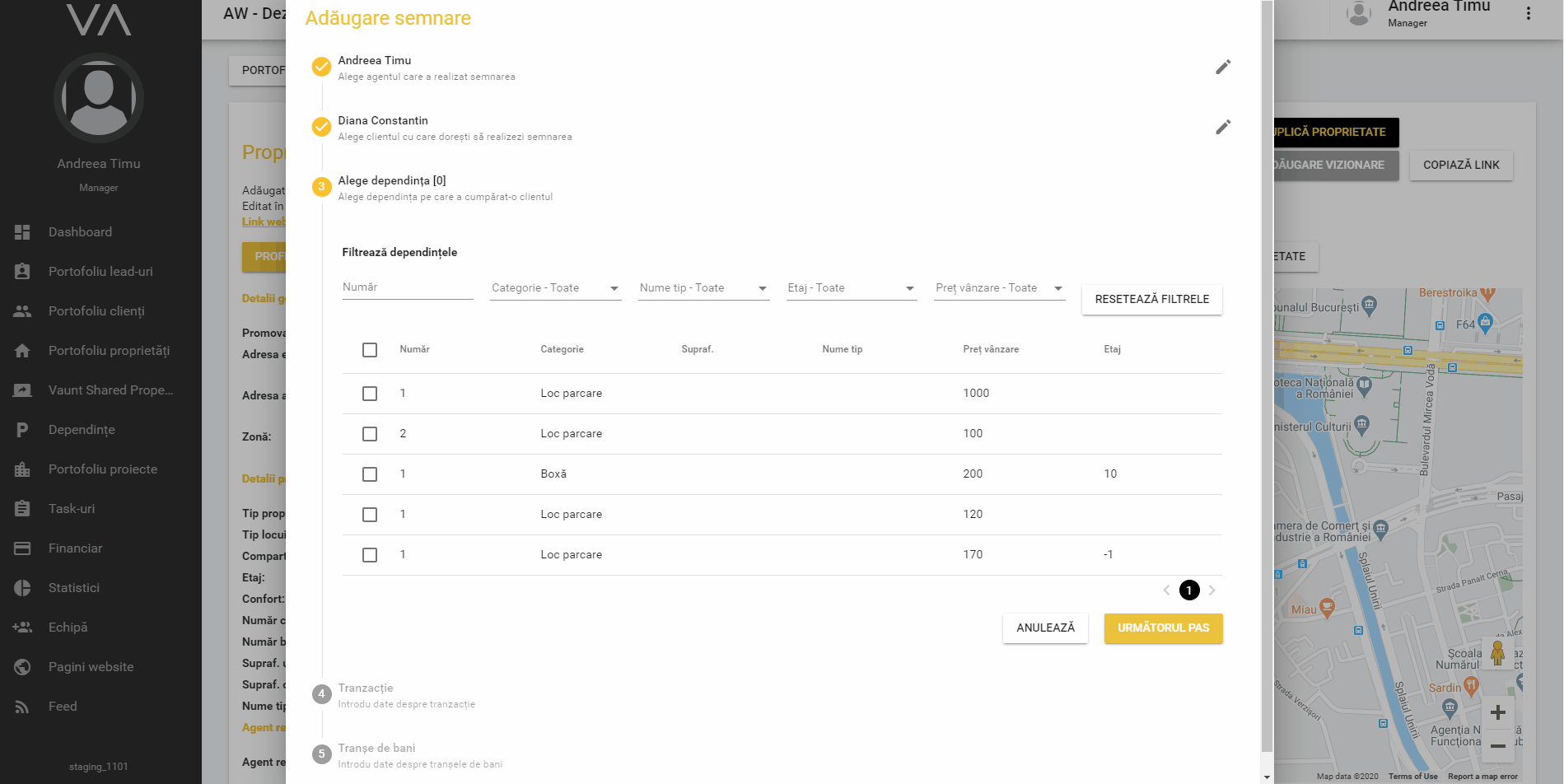The image size is (1564, 784).
Task: Click the Următorul pas button
Action: point(1163,628)
